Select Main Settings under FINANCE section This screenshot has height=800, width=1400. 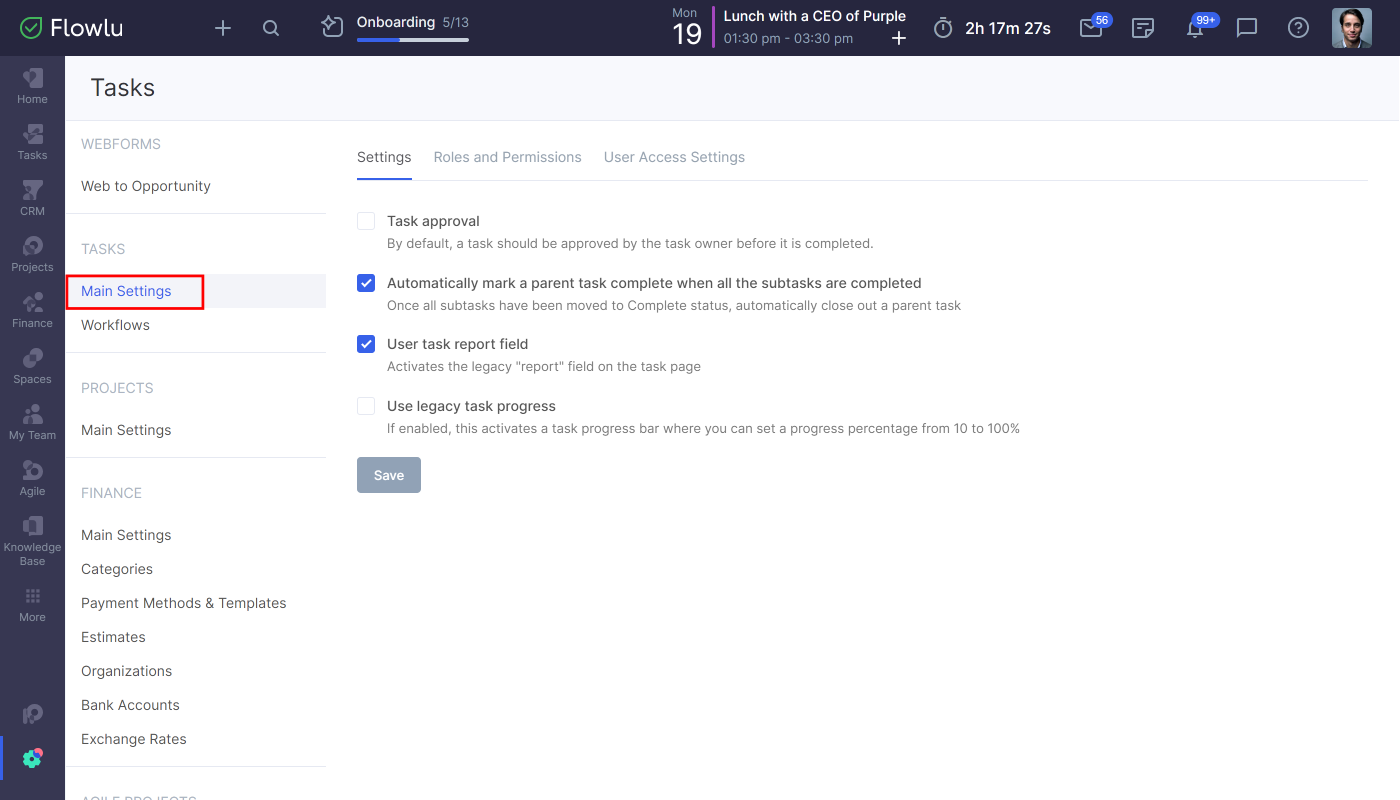tap(126, 535)
